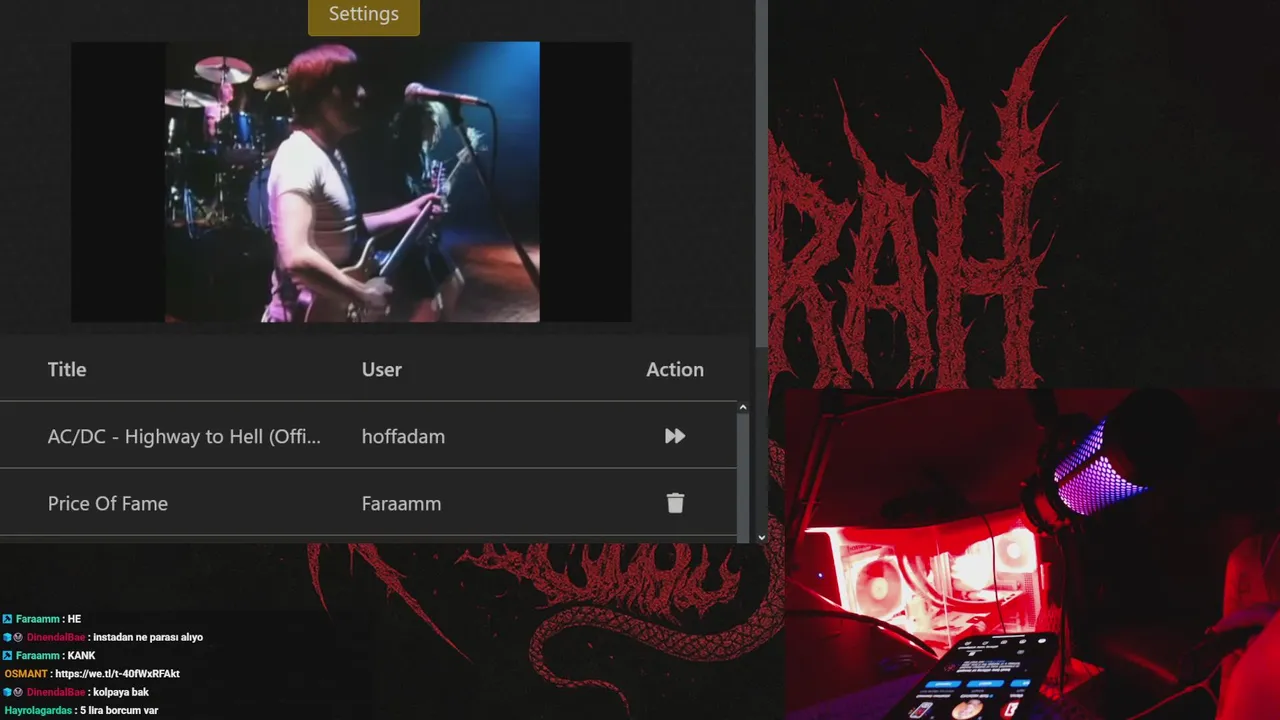Click the AC/DC concert video player
The height and width of the screenshot is (720, 1280).
351,182
